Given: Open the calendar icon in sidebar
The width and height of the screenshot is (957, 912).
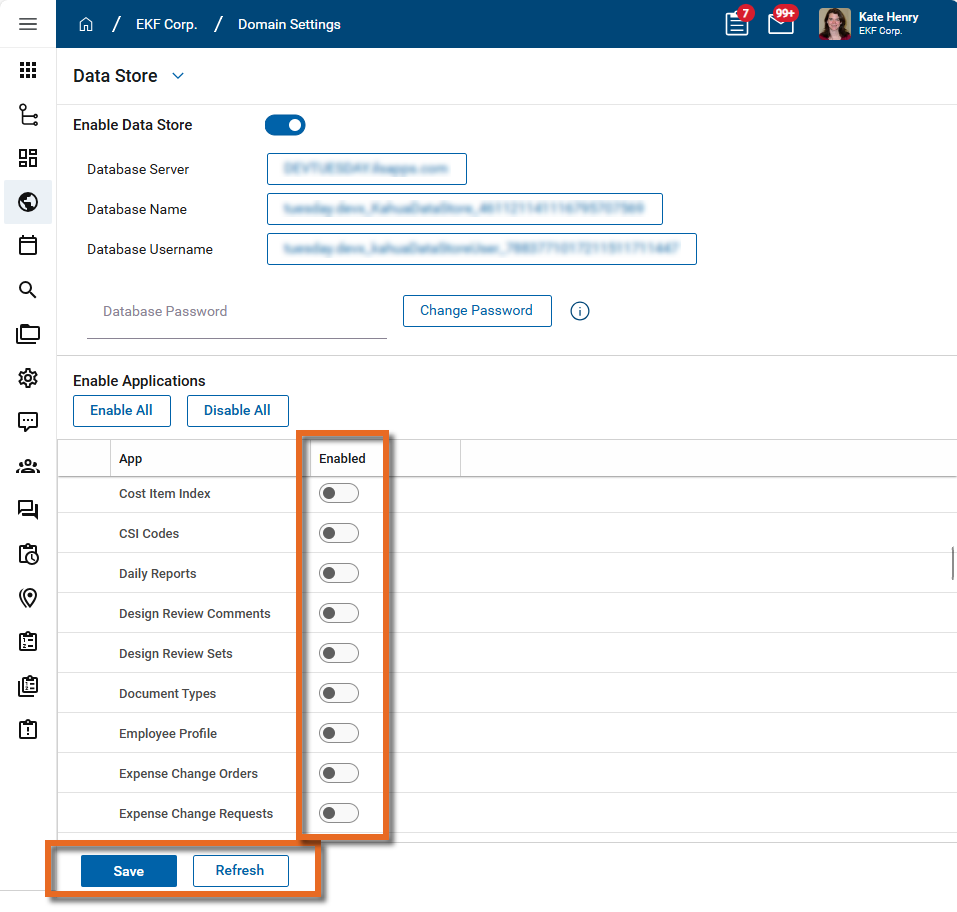Looking at the screenshot, I should point(28,245).
